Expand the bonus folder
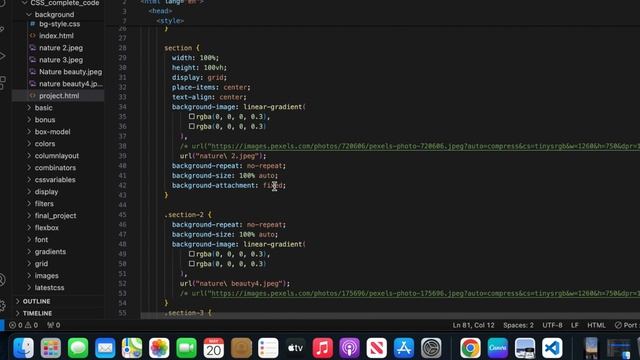The width and height of the screenshot is (640, 360). pyautogui.click(x=44, y=120)
